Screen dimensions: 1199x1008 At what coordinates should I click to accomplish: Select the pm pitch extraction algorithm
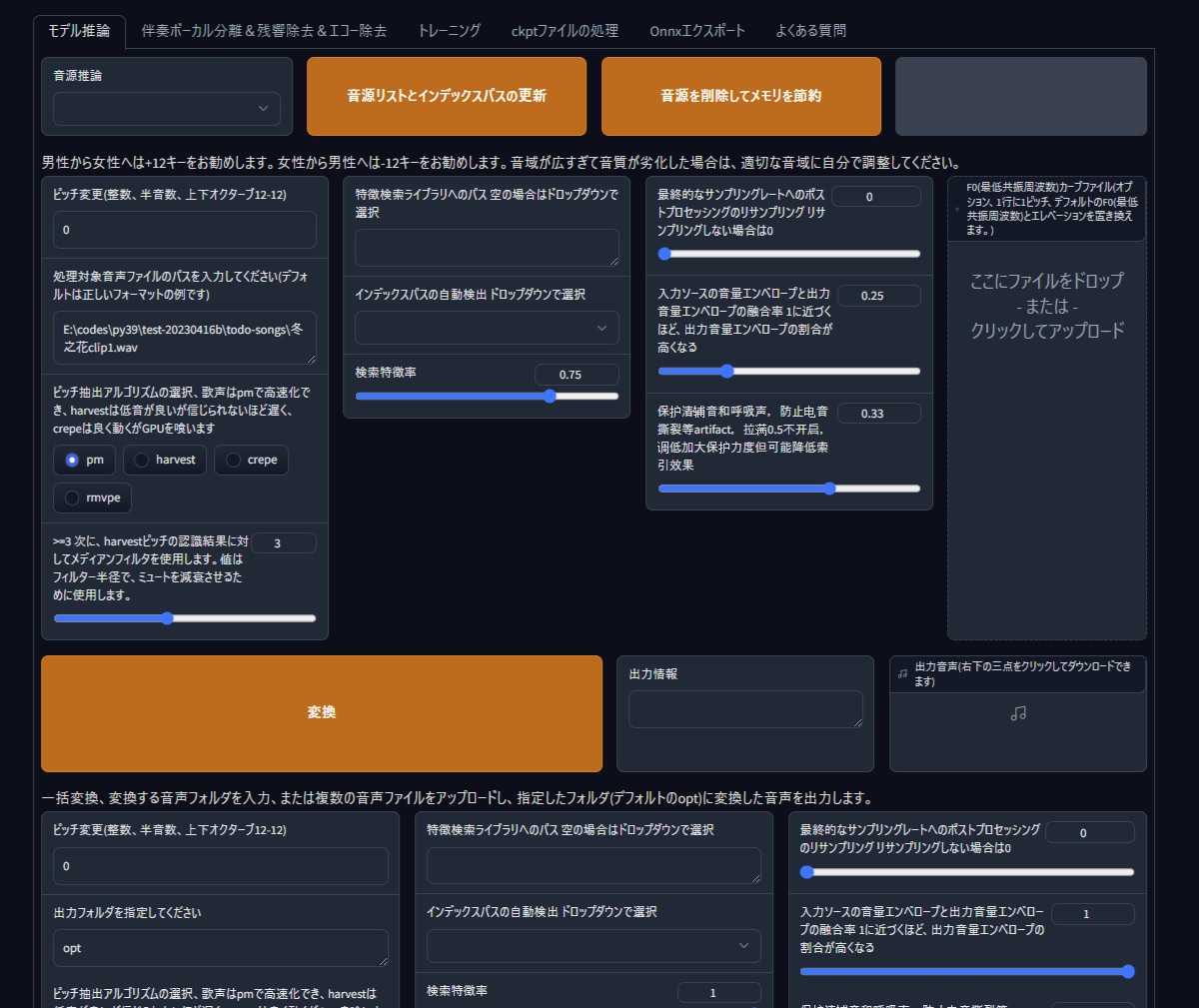pyautogui.click(x=85, y=460)
